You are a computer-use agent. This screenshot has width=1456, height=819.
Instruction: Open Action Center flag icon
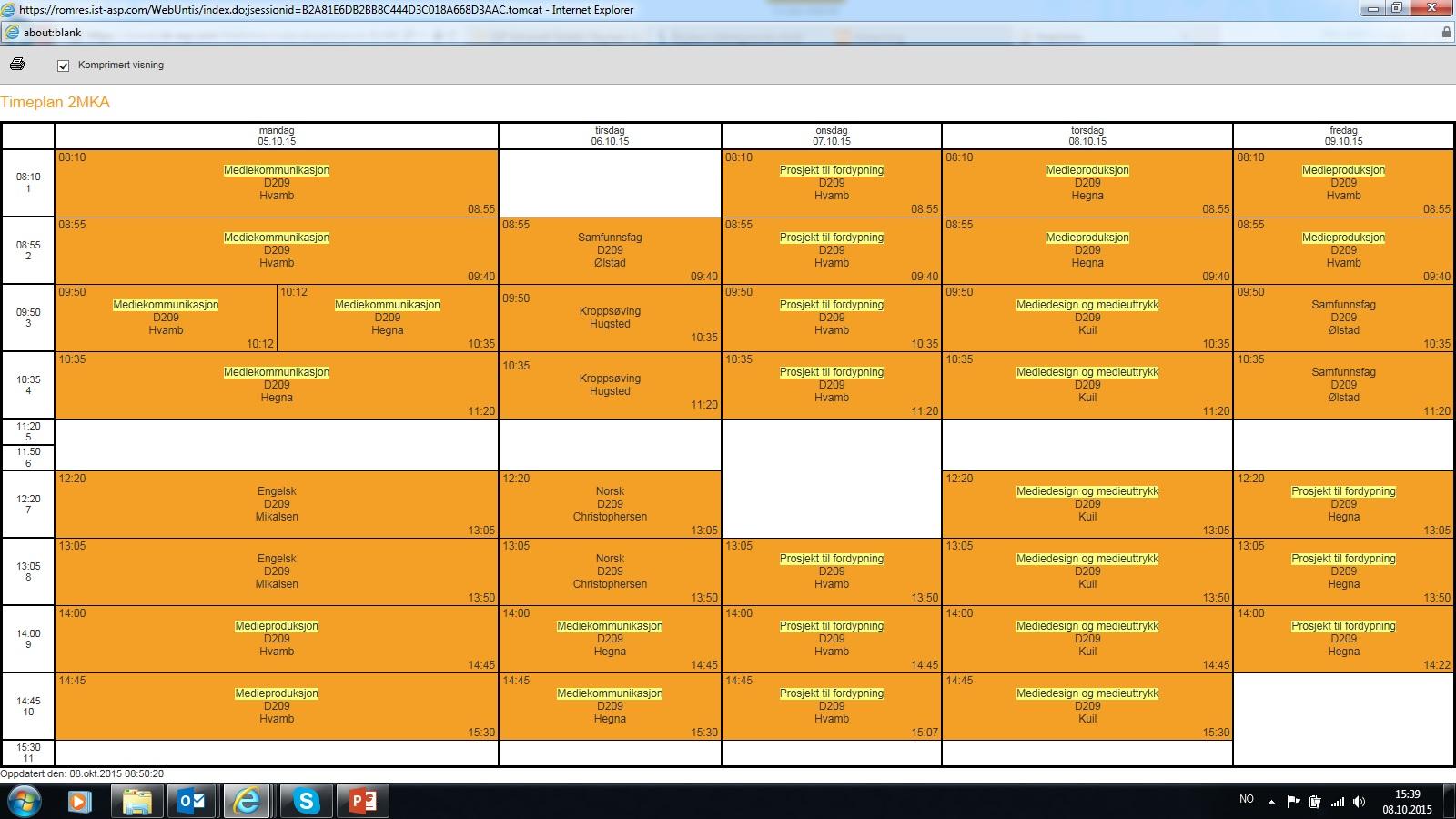pyautogui.click(x=1293, y=802)
